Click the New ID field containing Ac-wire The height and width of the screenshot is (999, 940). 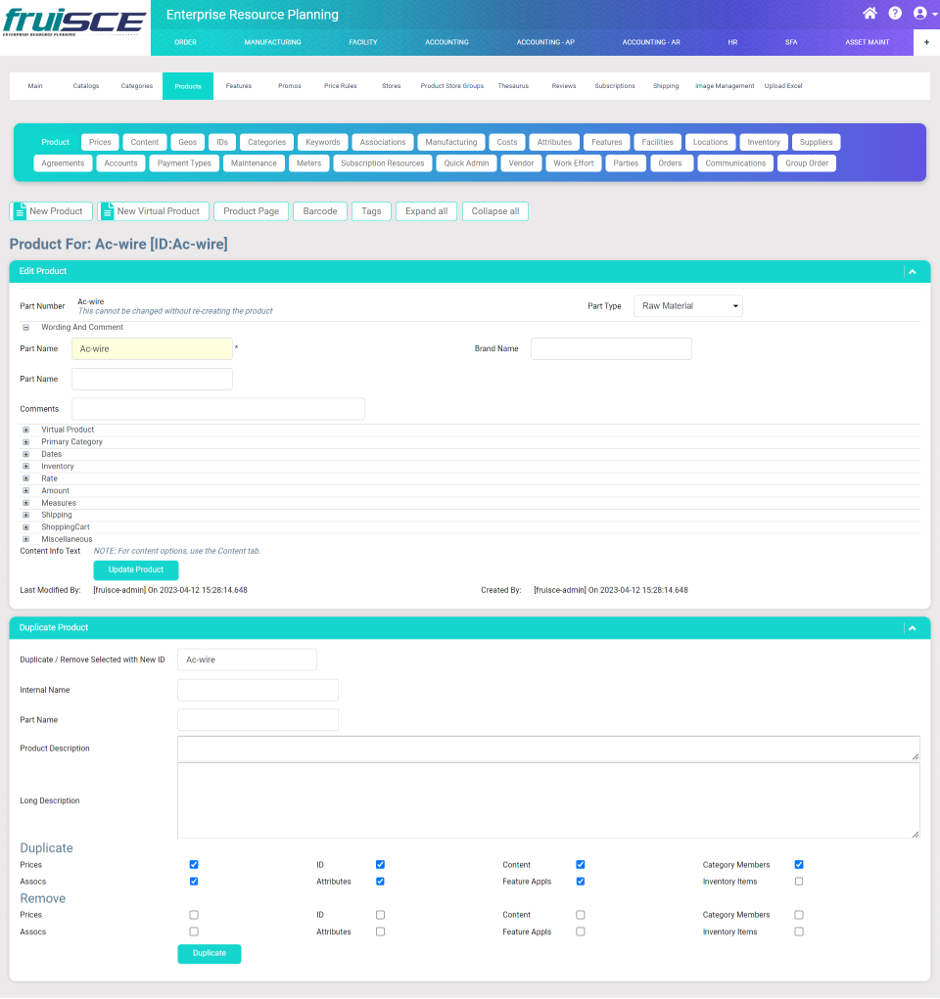[x=247, y=660]
